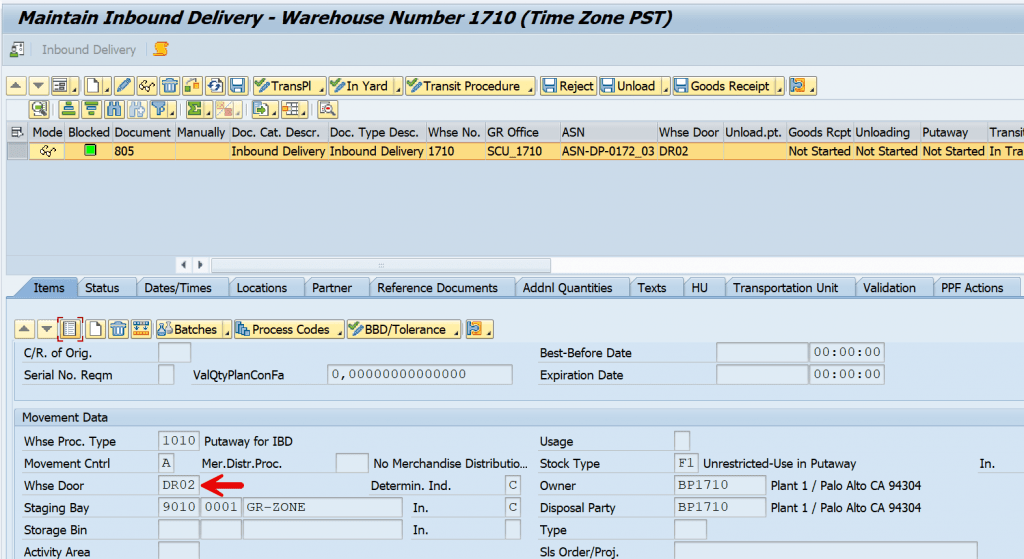The height and width of the screenshot is (559, 1024).
Task: Find in grid using binoculars icon
Action: click(x=114, y=109)
